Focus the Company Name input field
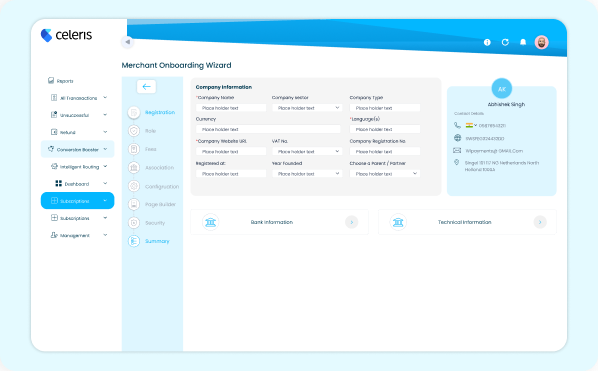The height and width of the screenshot is (371, 598). click(231, 108)
